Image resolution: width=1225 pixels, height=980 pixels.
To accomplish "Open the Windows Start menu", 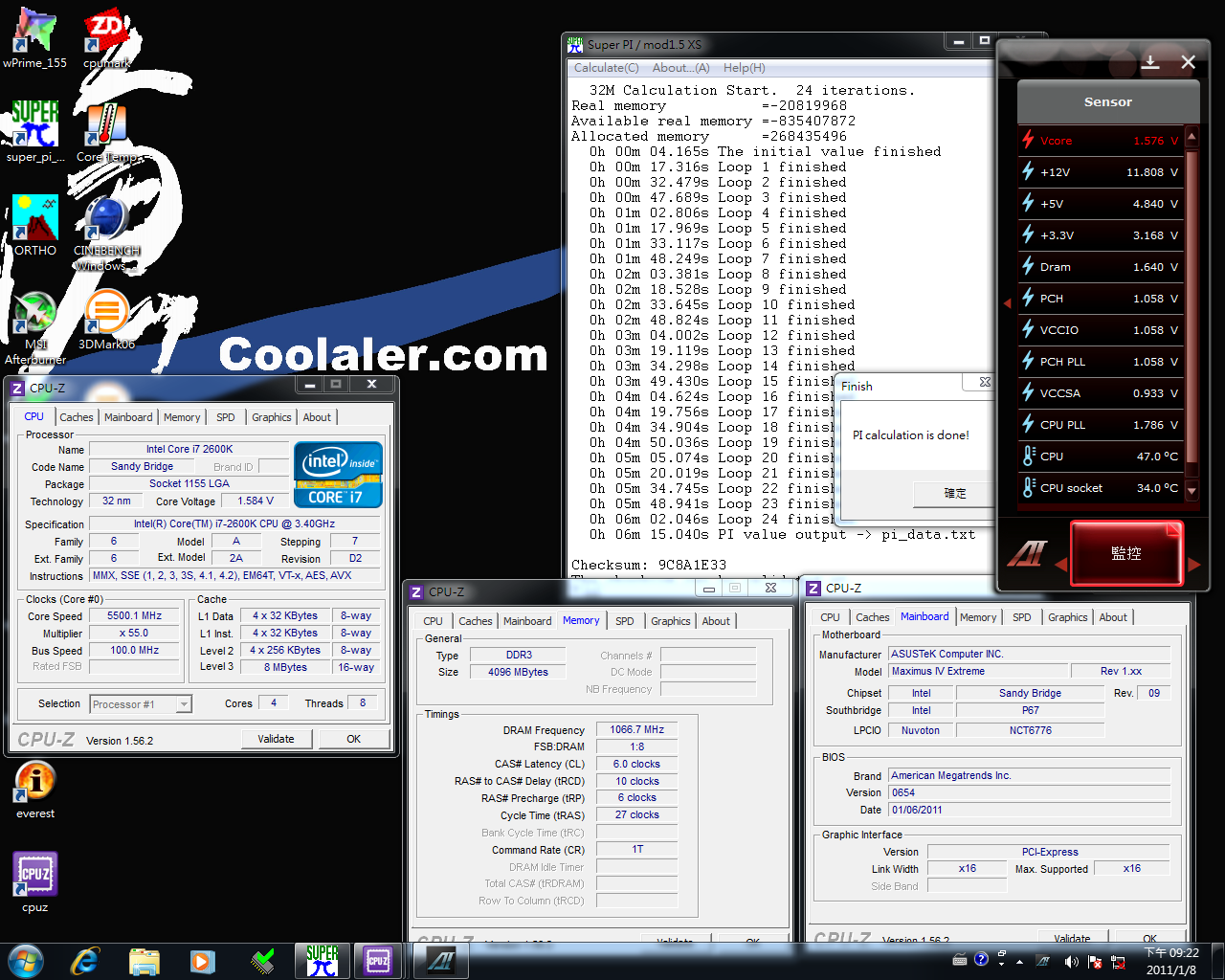I will tap(26, 960).
